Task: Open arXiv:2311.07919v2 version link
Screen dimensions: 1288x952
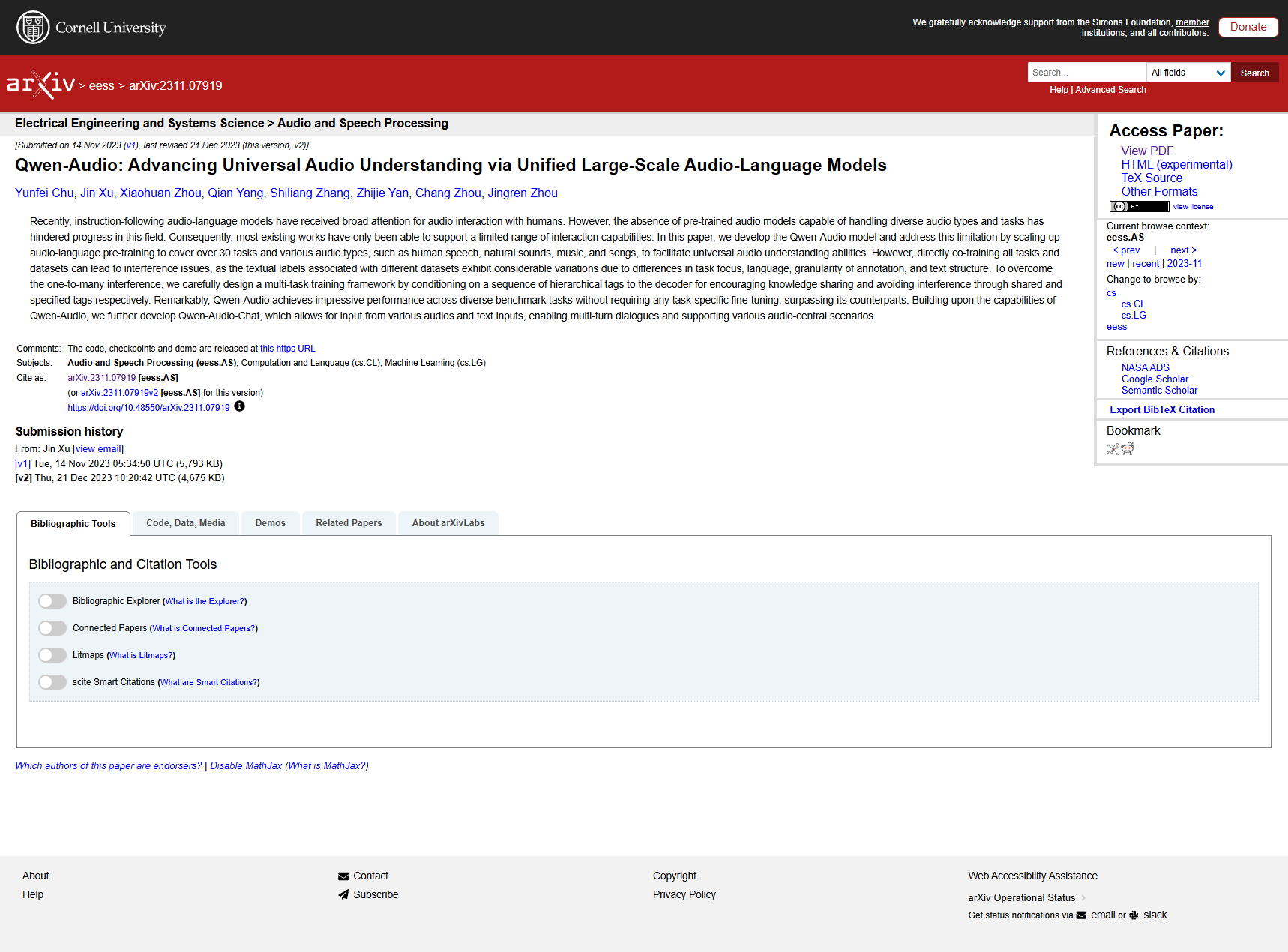Action: click(119, 393)
